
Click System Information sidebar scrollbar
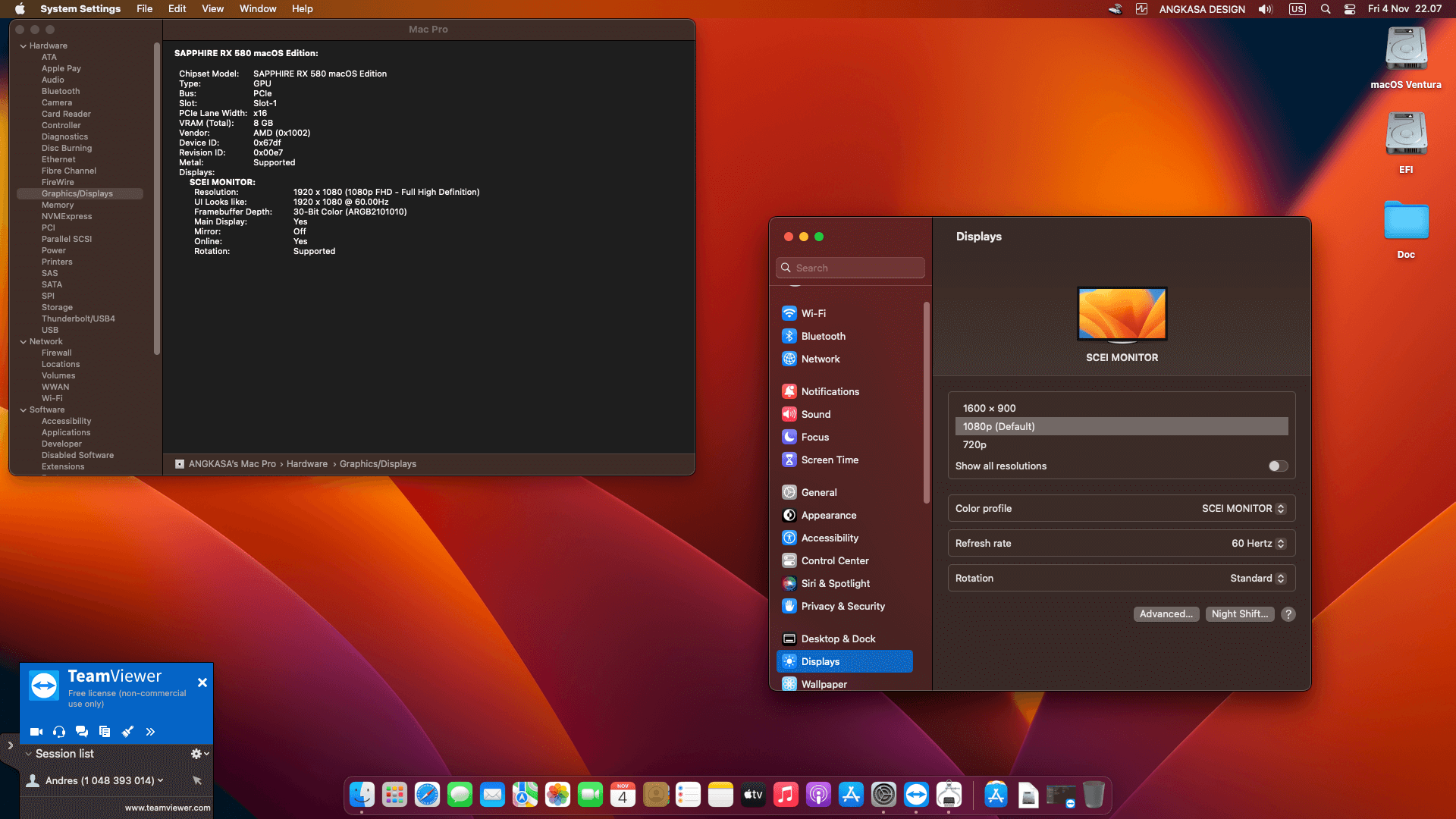point(157,199)
